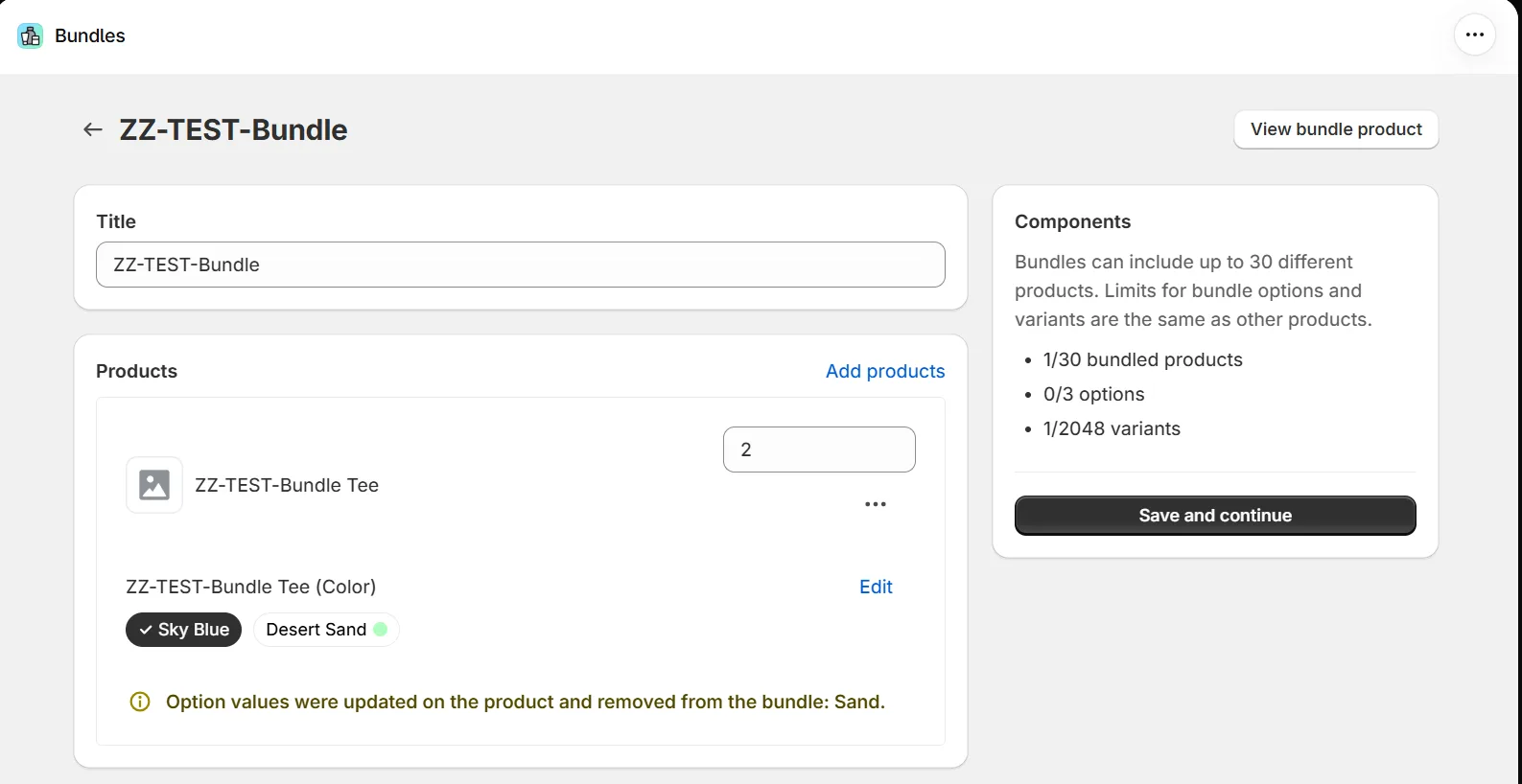Click the 'ZZ-TEST-Bundle Tee (Color)' label
Viewport: 1522px width, 784px height.
tap(251, 587)
